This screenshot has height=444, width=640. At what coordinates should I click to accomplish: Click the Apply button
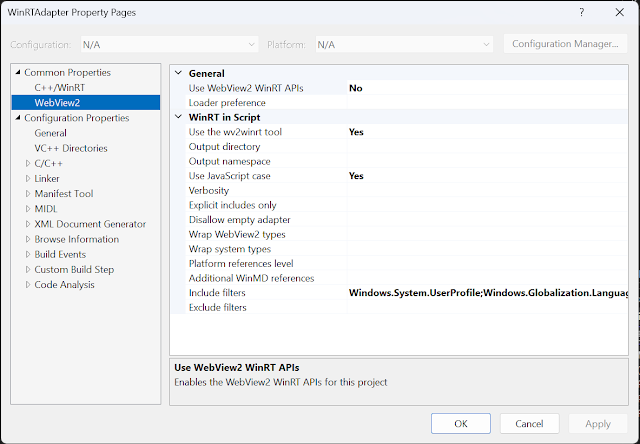pyautogui.click(x=598, y=423)
